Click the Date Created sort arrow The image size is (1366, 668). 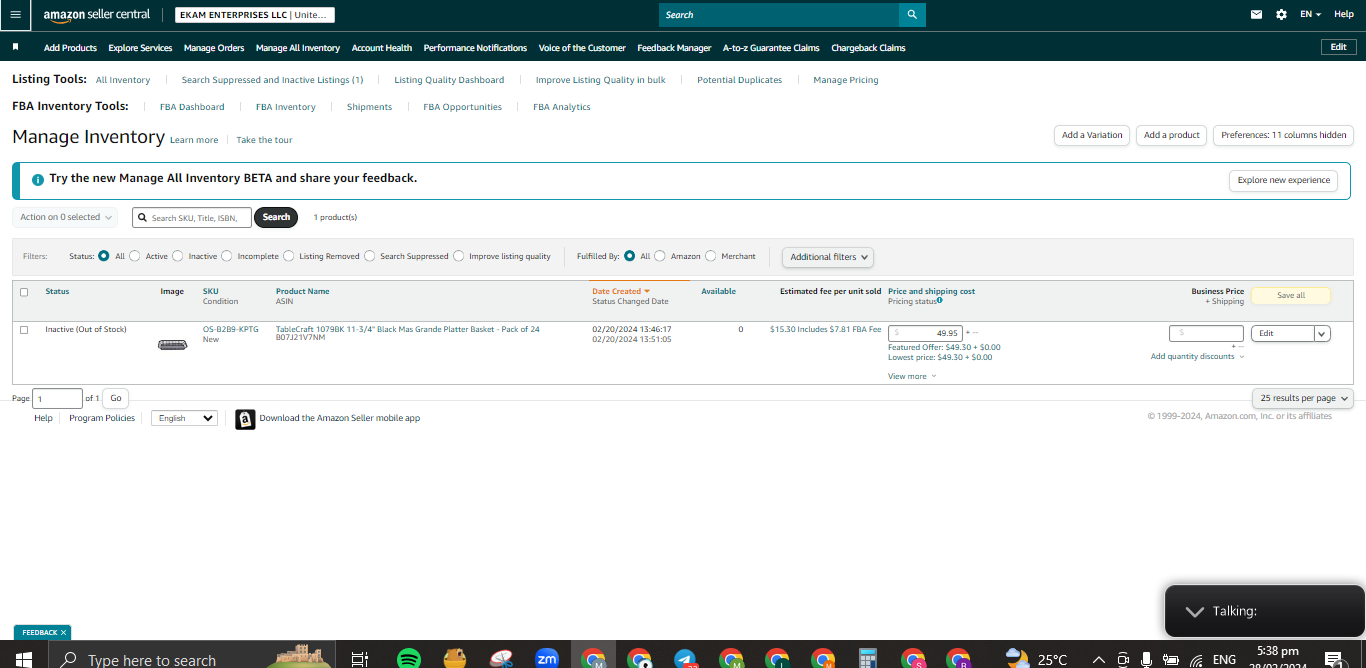point(647,292)
